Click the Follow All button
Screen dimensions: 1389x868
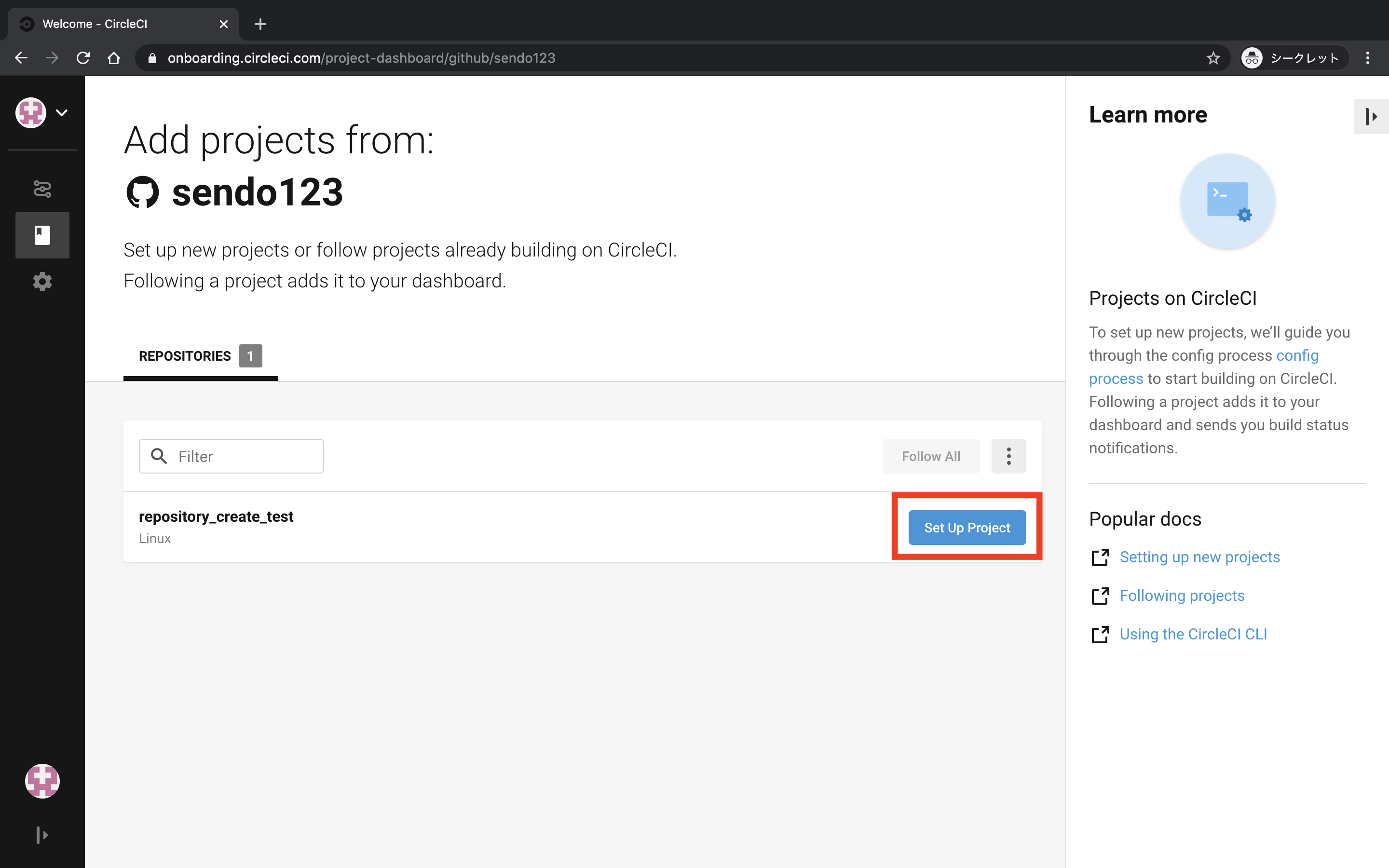(x=930, y=456)
